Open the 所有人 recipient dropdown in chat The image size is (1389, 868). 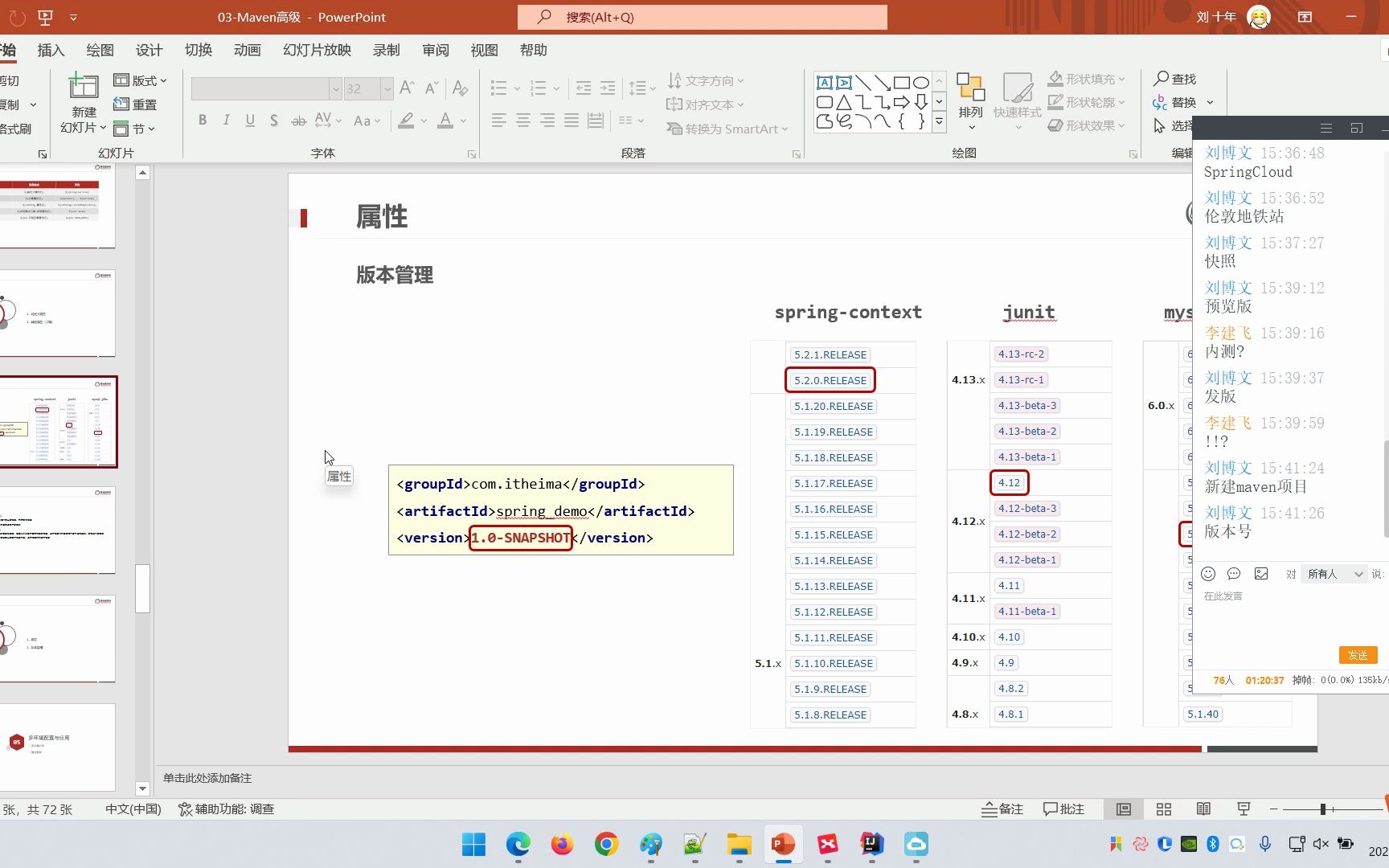tap(1334, 573)
